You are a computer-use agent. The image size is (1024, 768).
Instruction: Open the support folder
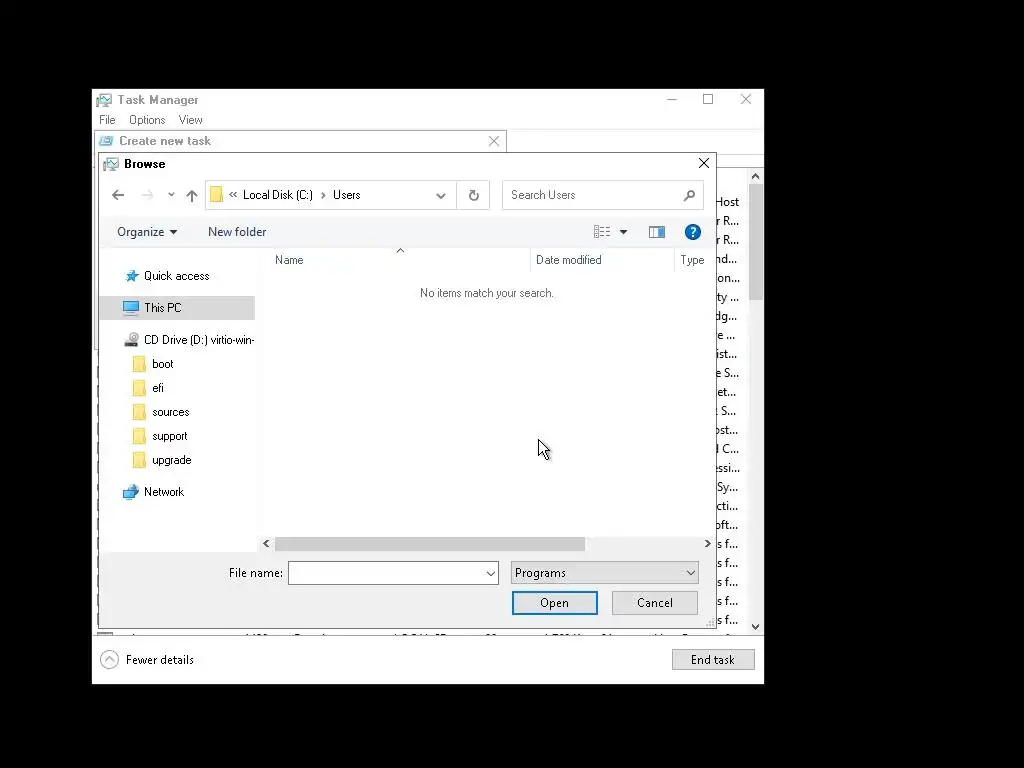[x=170, y=436]
